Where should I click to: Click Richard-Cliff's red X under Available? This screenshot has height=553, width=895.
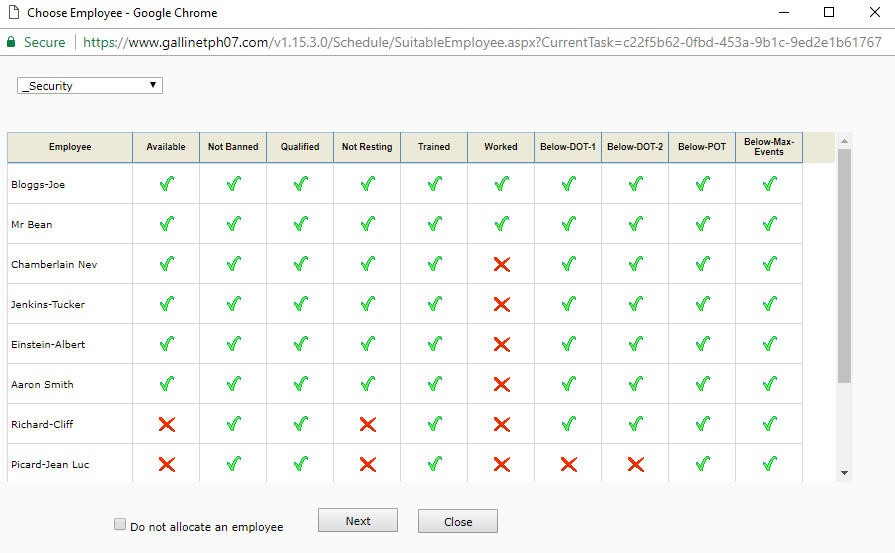click(x=166, y=424)
